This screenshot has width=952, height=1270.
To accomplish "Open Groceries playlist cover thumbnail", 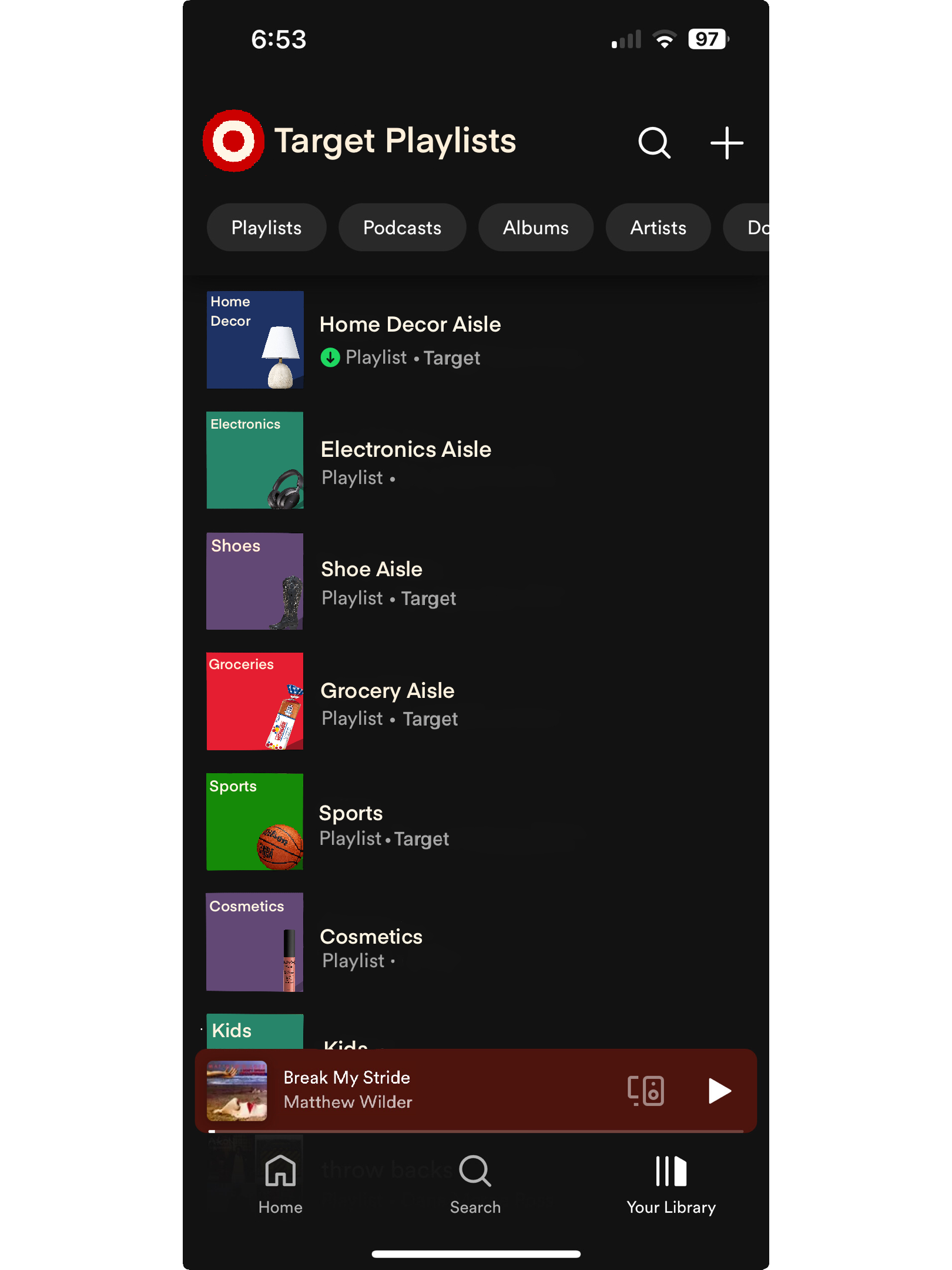I will (x=255, y=701).
